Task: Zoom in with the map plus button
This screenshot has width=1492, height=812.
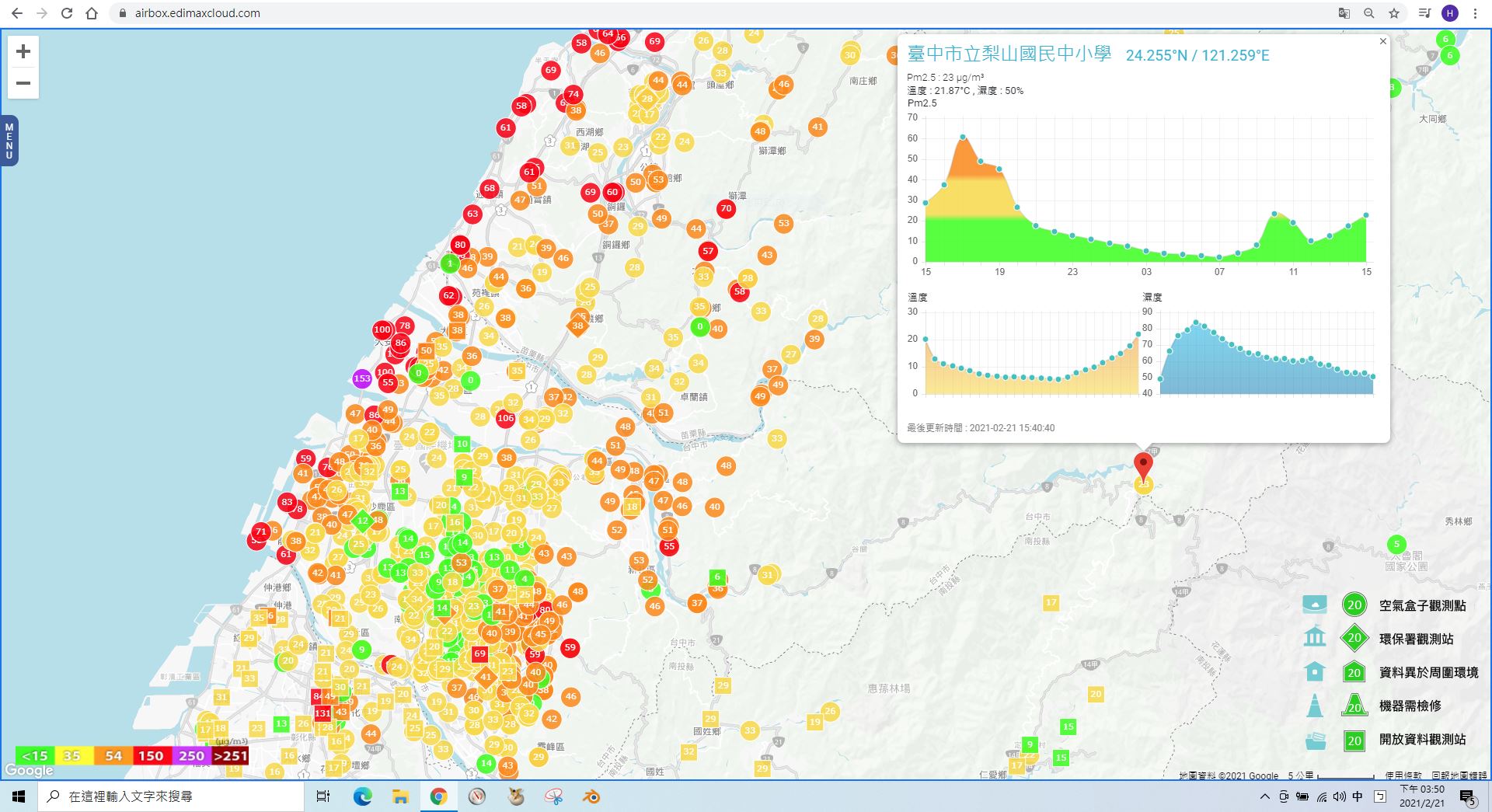Action: coord(23,51)
